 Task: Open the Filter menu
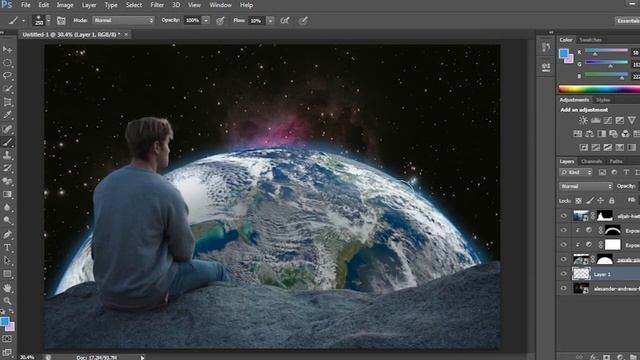click(157, 5)
